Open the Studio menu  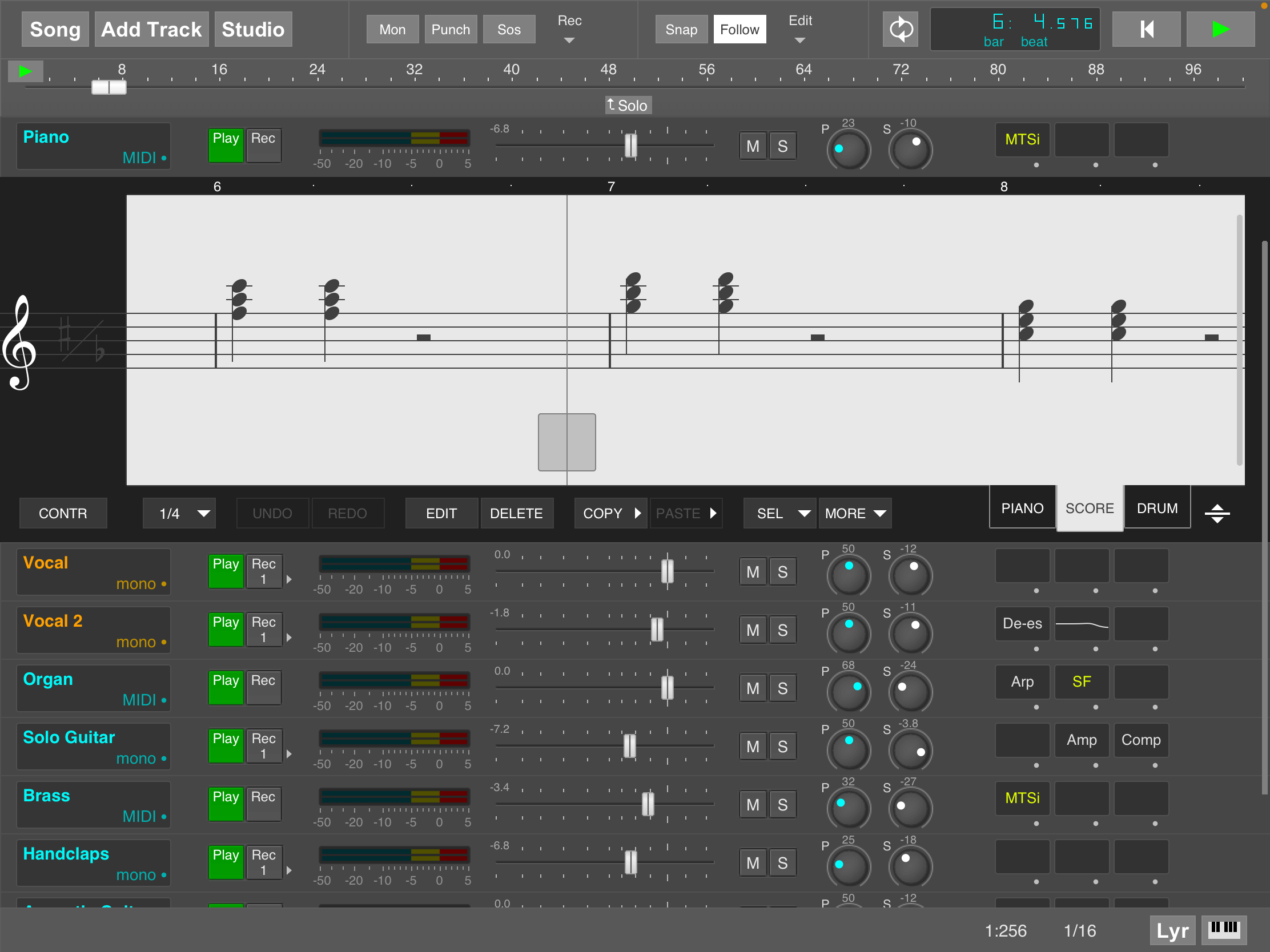(x=253, y=29)
